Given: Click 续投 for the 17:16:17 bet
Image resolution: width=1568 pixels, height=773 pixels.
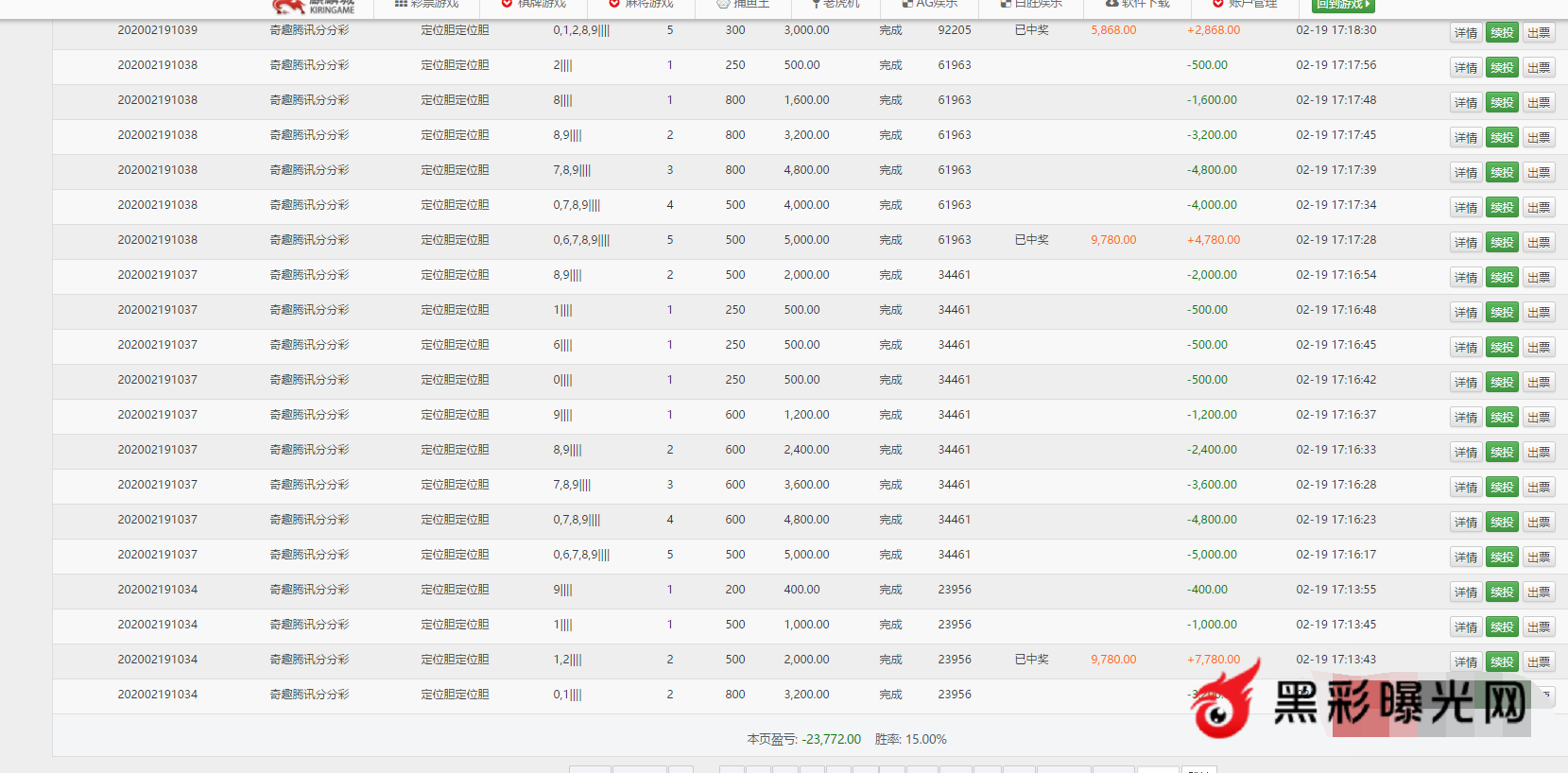Looking at the screenshot, I should point(1502,558).
